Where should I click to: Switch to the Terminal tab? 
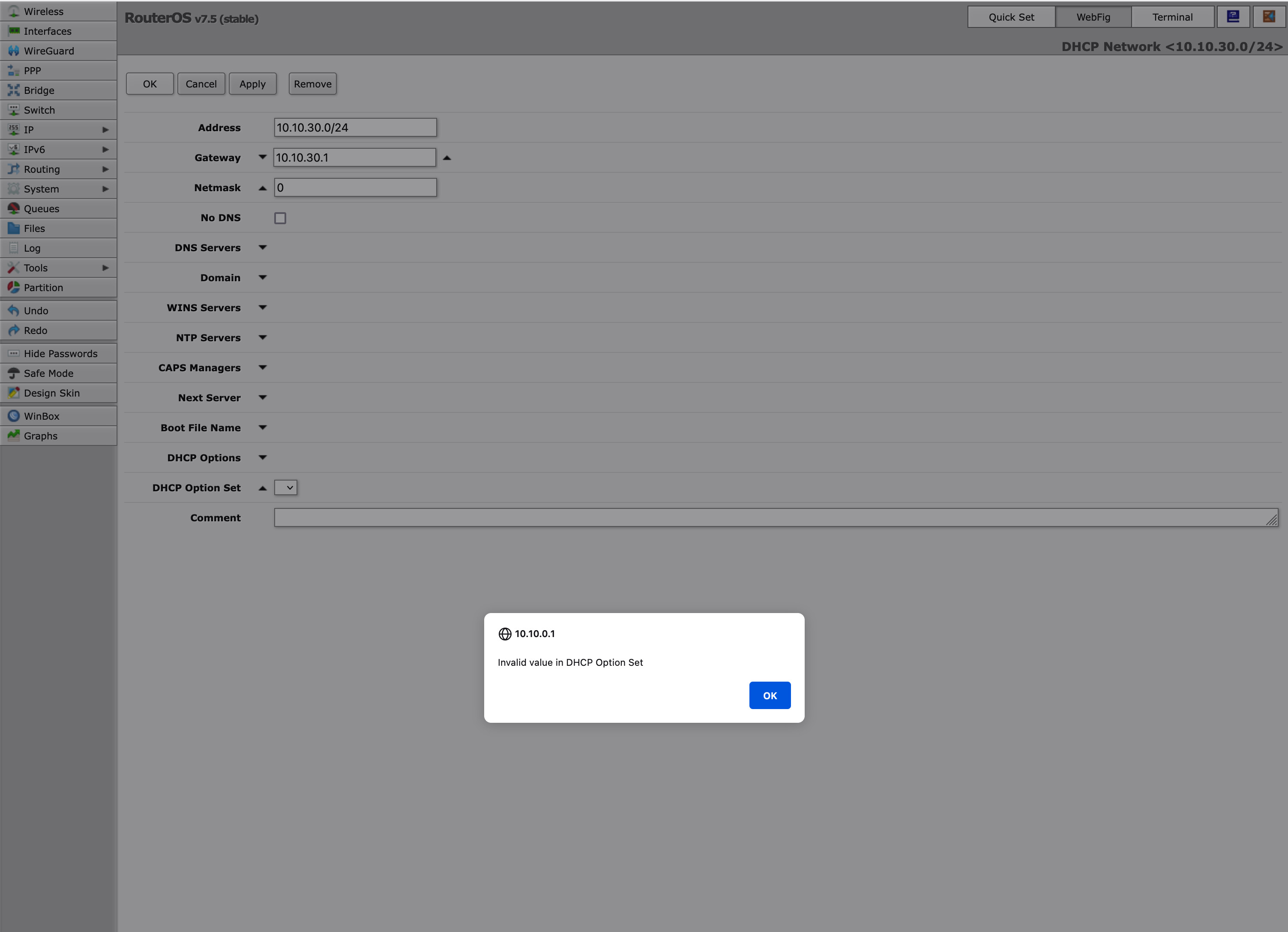1172,17
